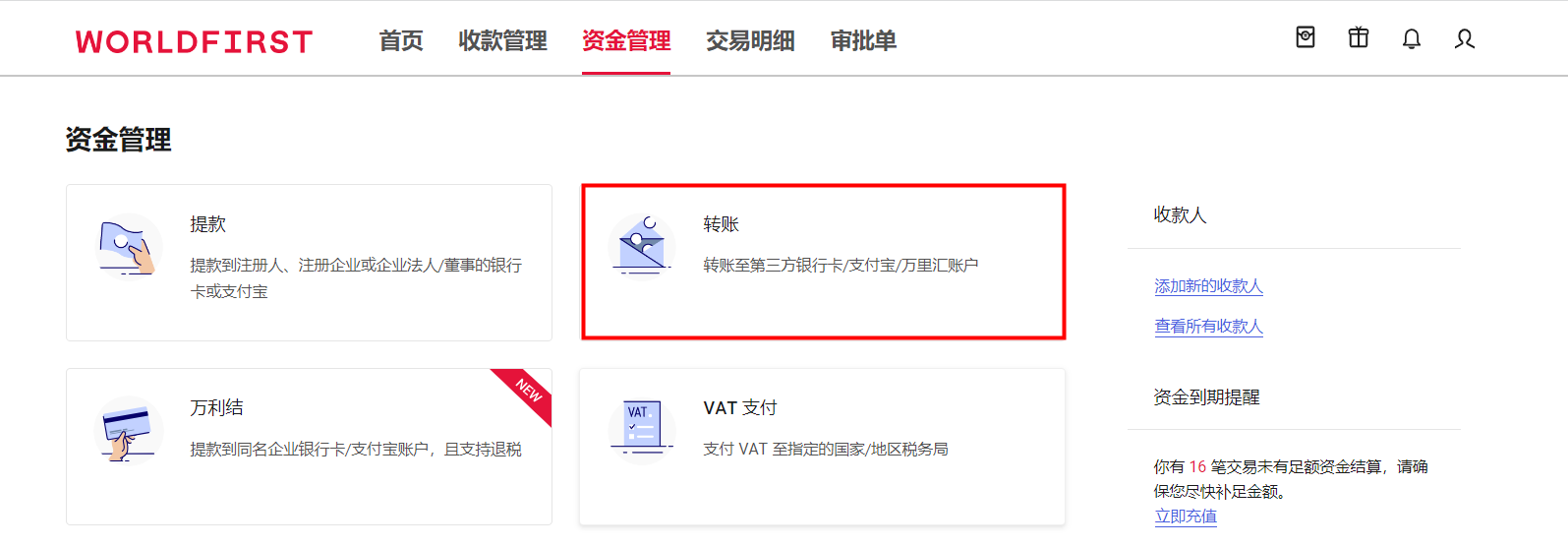Image resolution: width=1568 pixels, height=547 pixels.
Task: Open the VAT 支付 card title
Action: click(x=740, y=407)
